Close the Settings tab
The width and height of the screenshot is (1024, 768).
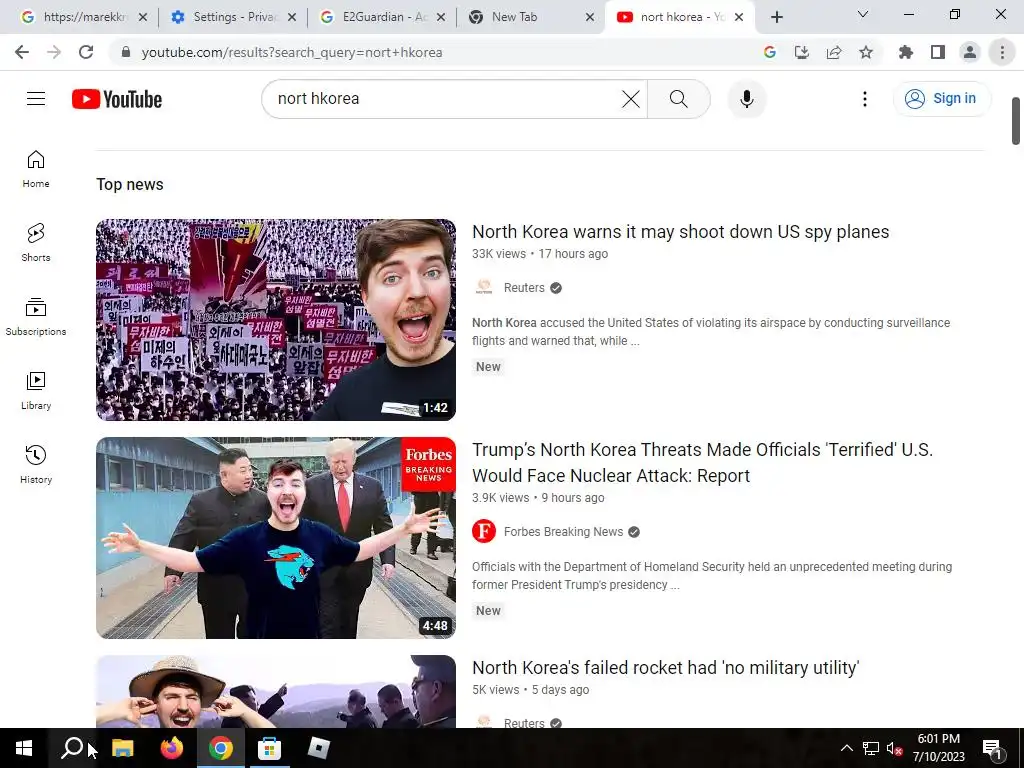click(292, 17)
